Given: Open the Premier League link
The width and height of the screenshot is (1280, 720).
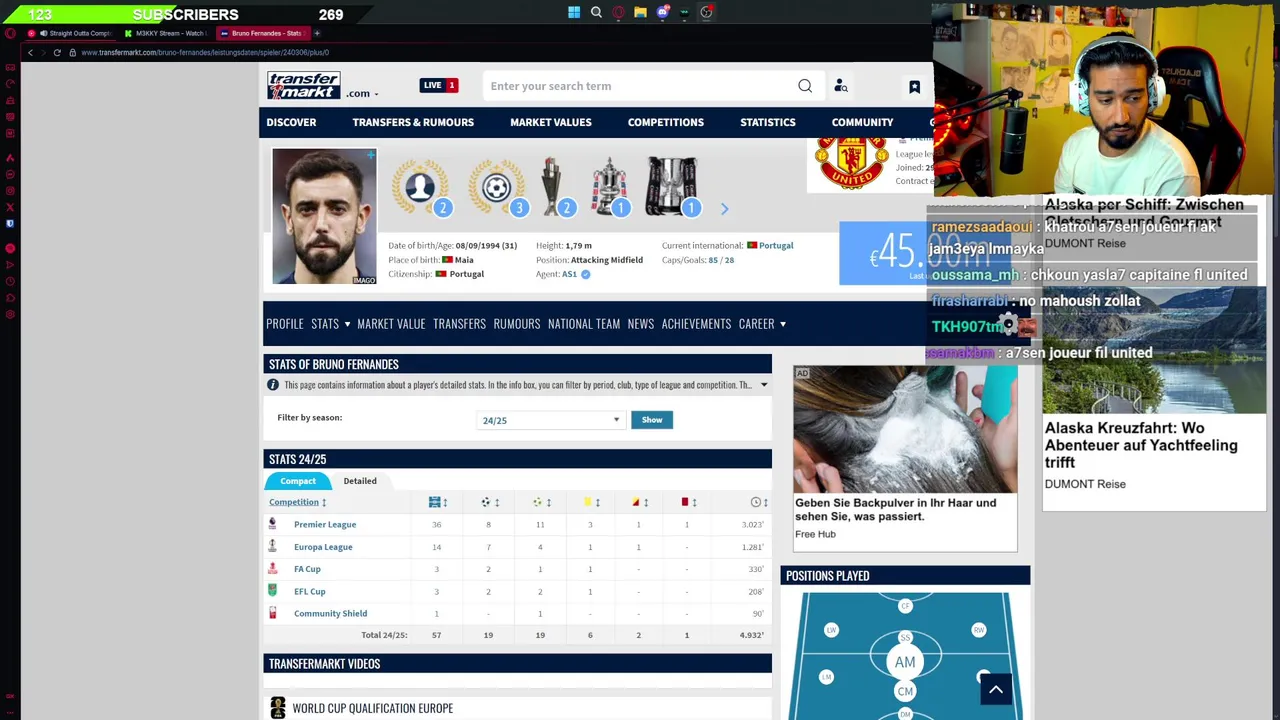Looking at the screenshot, I should point(325,524).
